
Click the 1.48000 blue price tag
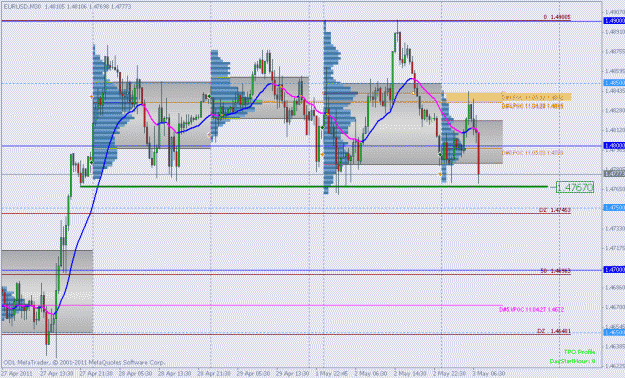[614, 146]
